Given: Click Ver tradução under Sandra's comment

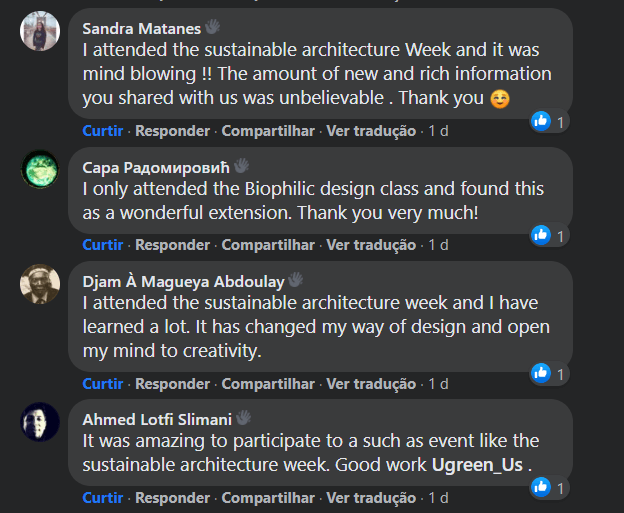Looking at the screenshot, I should click(x=371, y=131).
